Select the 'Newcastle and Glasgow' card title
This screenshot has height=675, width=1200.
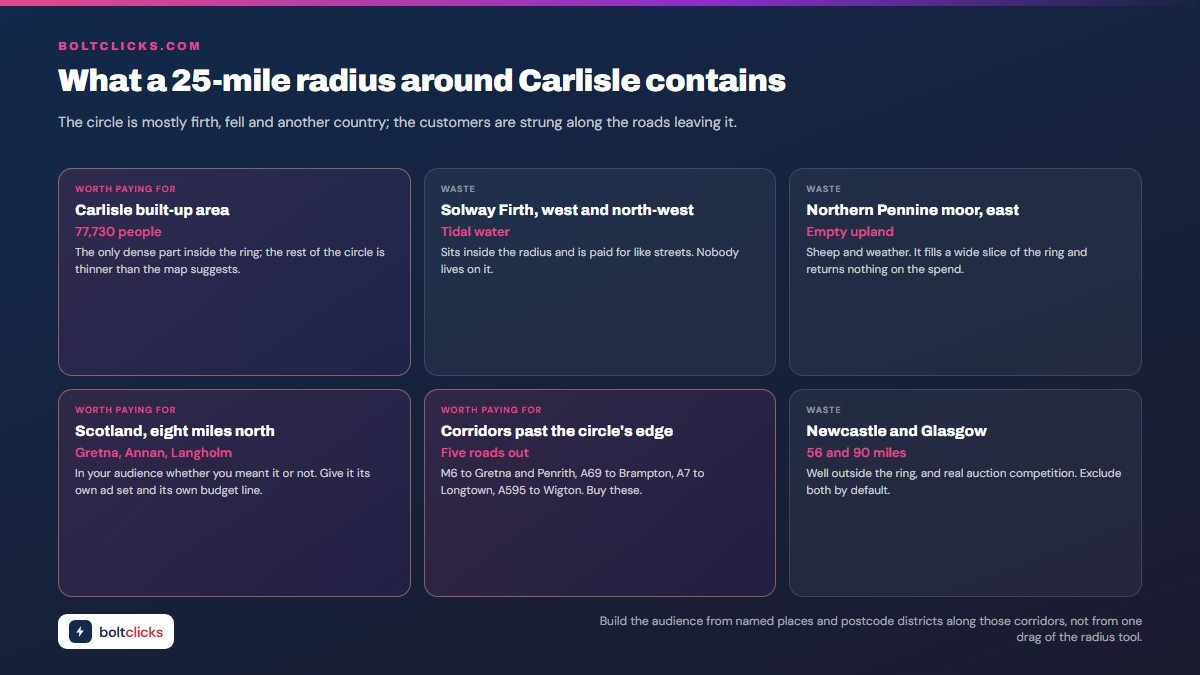point(897,431)
